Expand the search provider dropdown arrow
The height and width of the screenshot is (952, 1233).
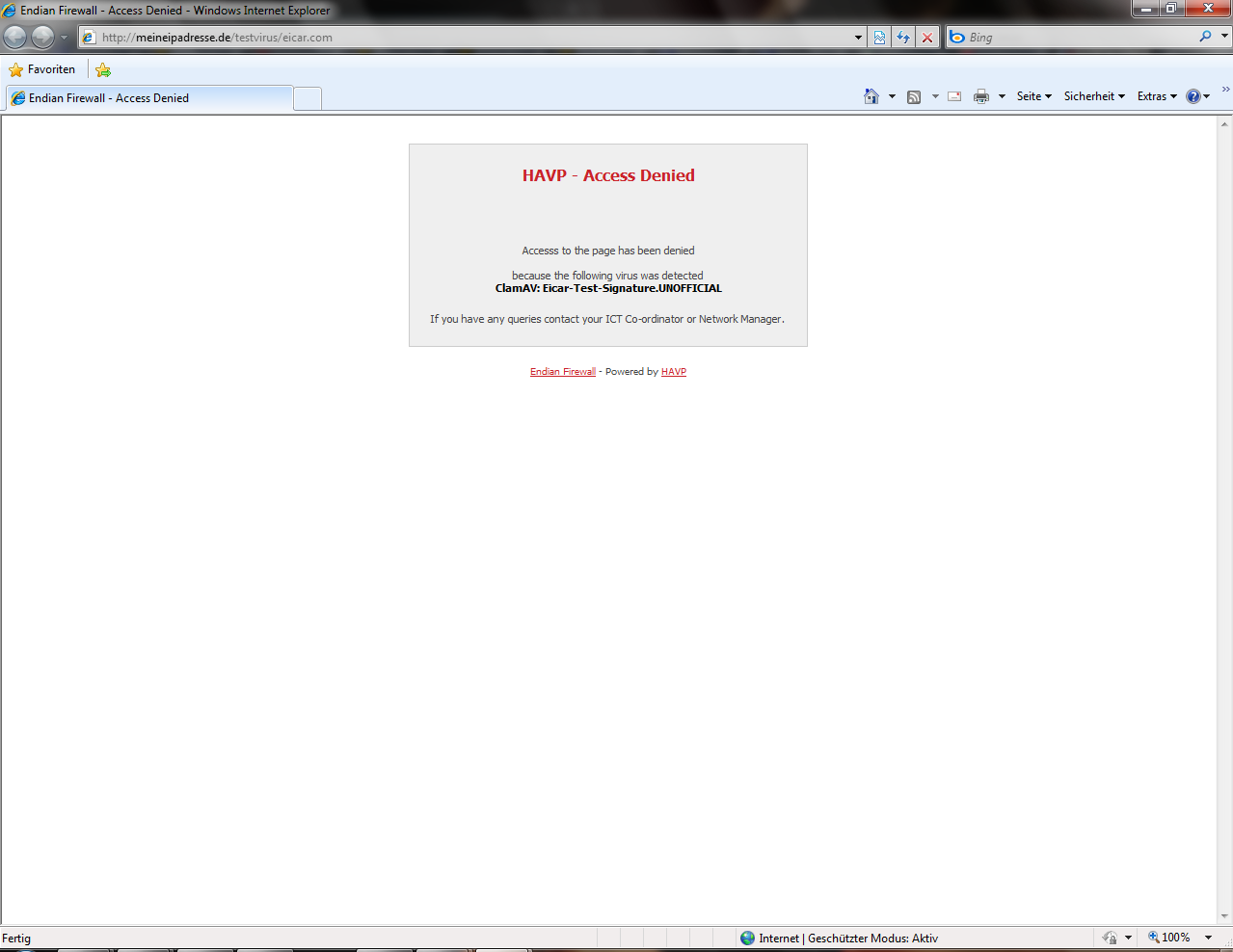click(1225, 37)
